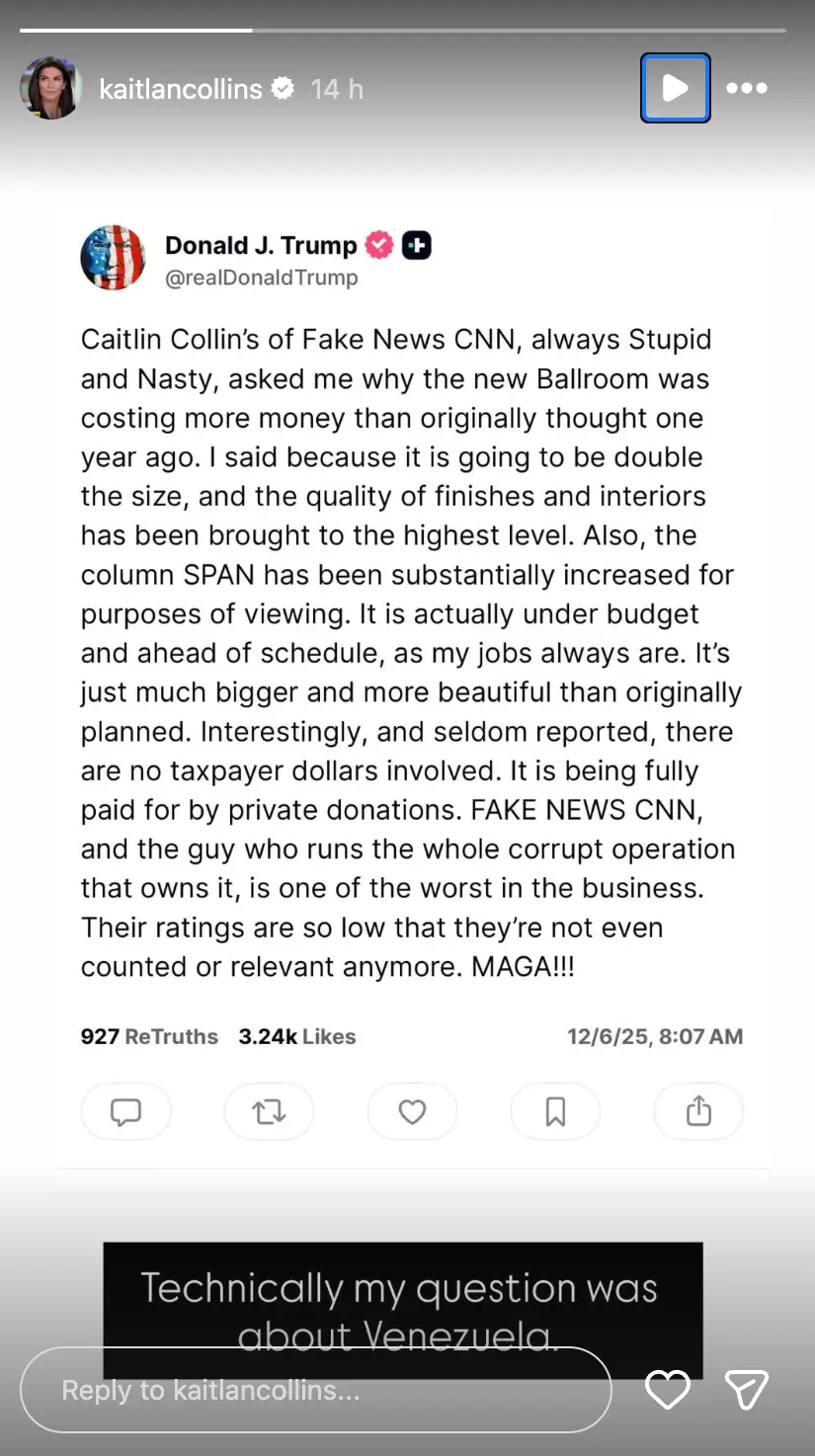The image size is (815, 1456).
Task: Send the story via the paper plane icon
Action: coord(747,1389)
